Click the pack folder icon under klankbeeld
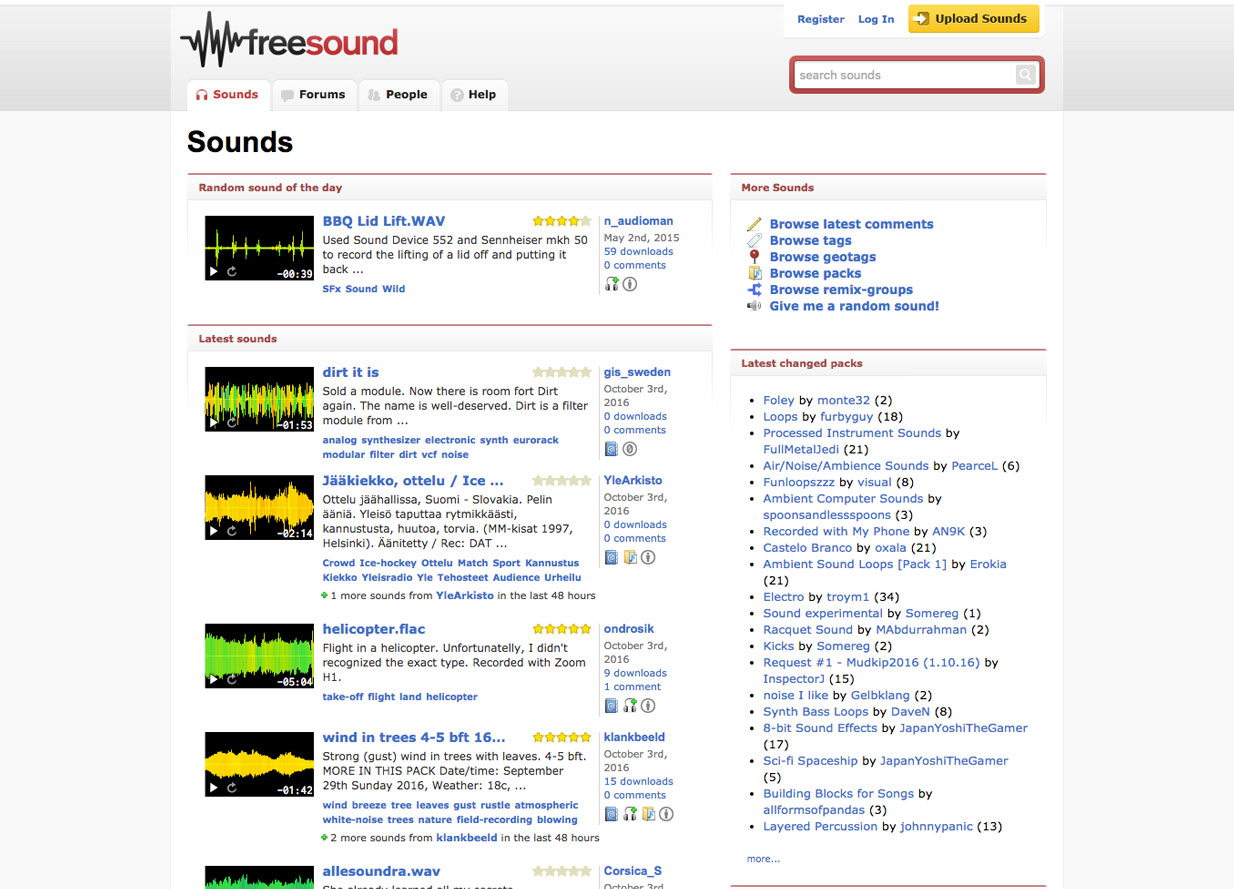1234x889 pixels. pos(648,814)
